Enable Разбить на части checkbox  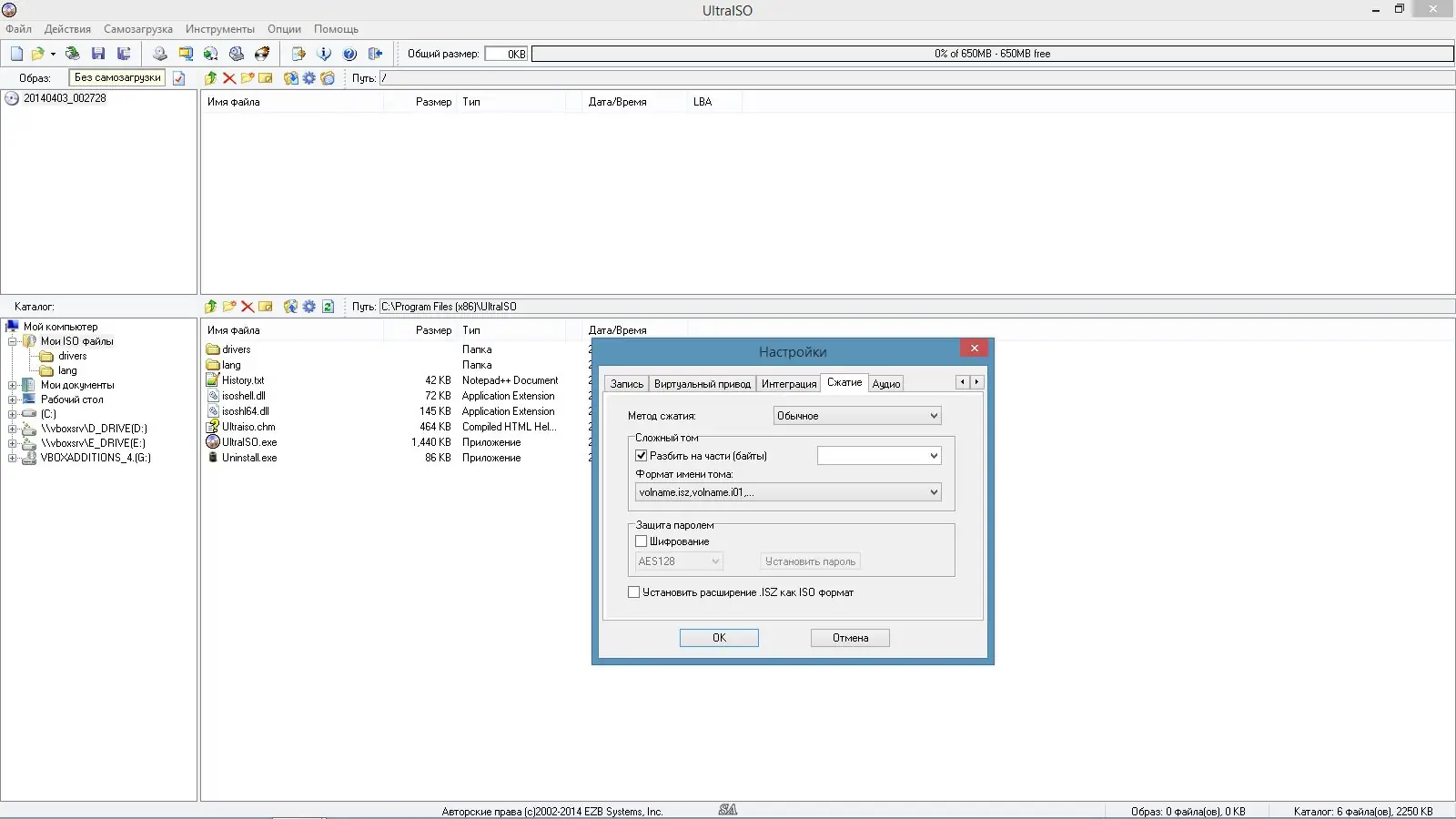click(x=642, y=455)
